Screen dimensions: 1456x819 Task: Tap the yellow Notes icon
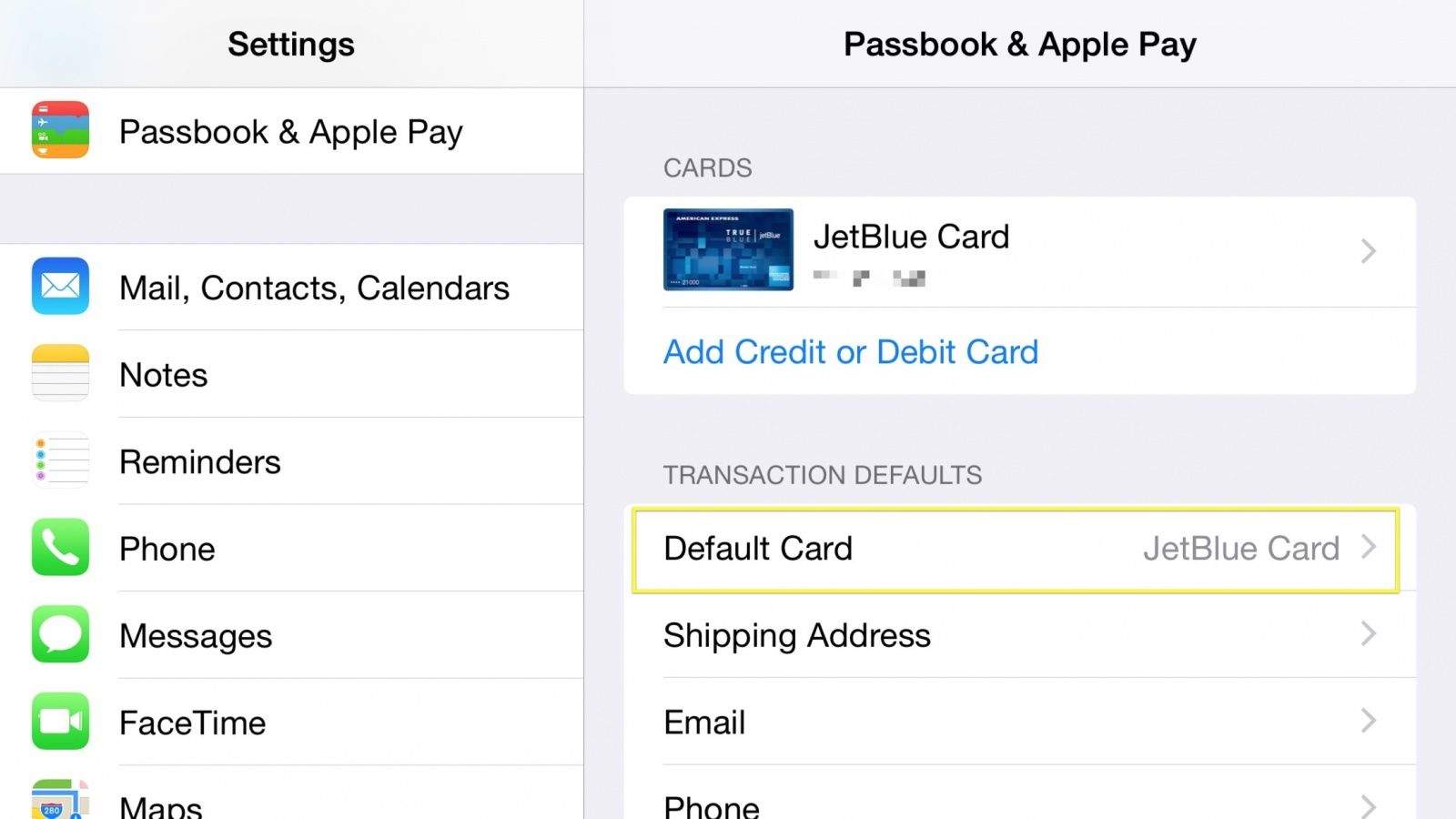(60, 374)
